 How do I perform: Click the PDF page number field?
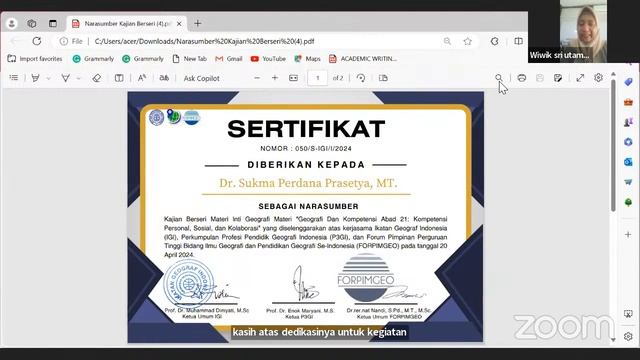tap(318, 78)
